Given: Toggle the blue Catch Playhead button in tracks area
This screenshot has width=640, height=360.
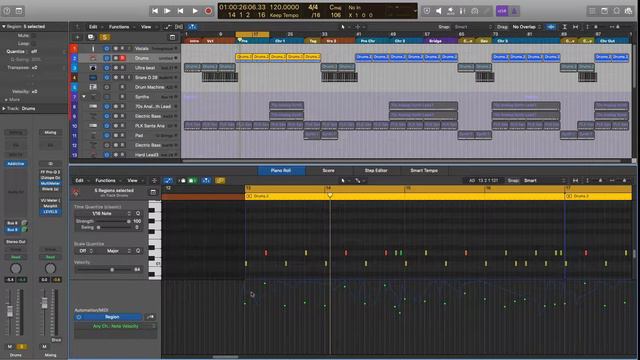Looking at the screenshot, I should (x=192, y=27).
